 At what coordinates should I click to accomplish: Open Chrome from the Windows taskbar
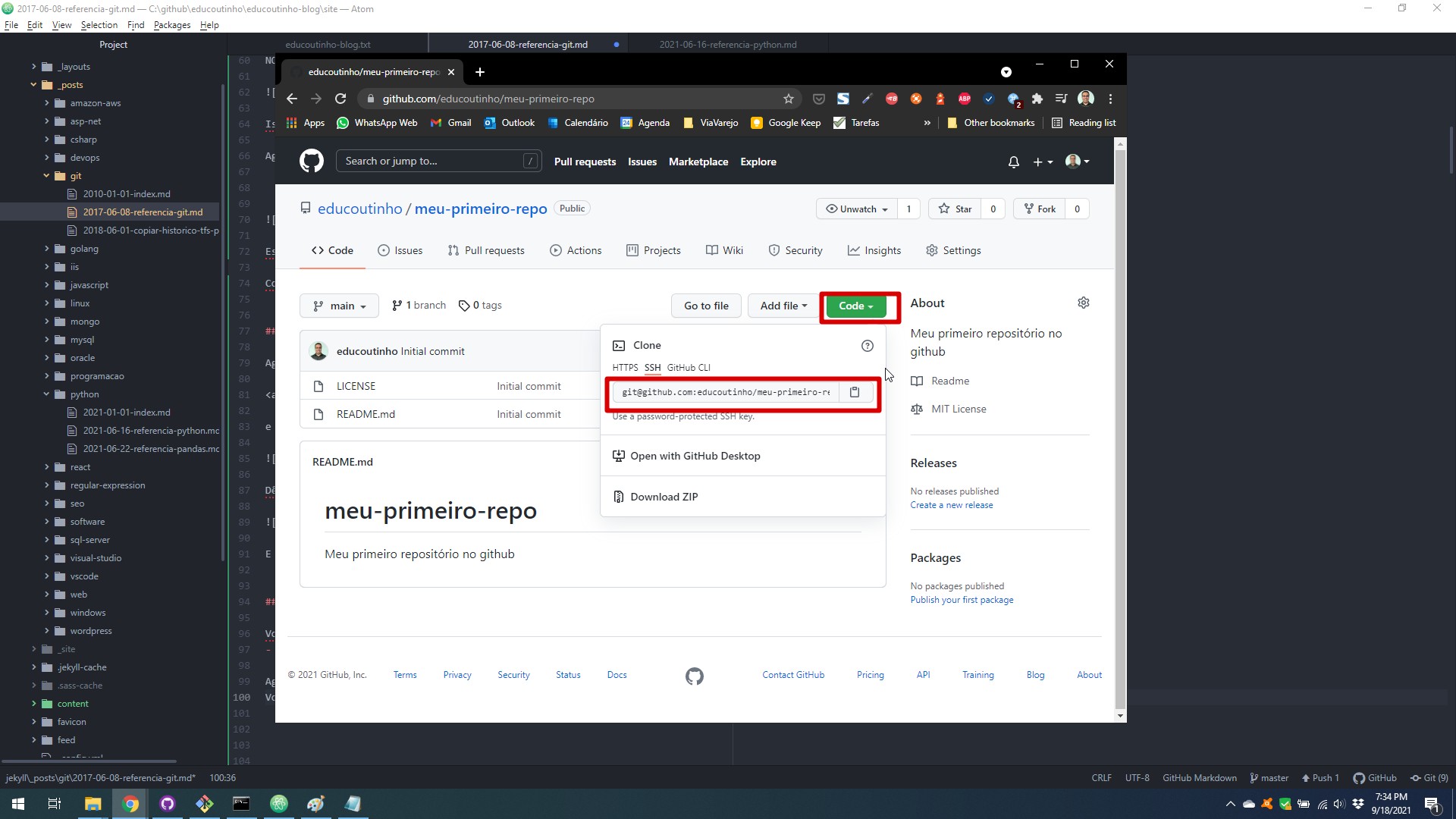click(130, 804)
